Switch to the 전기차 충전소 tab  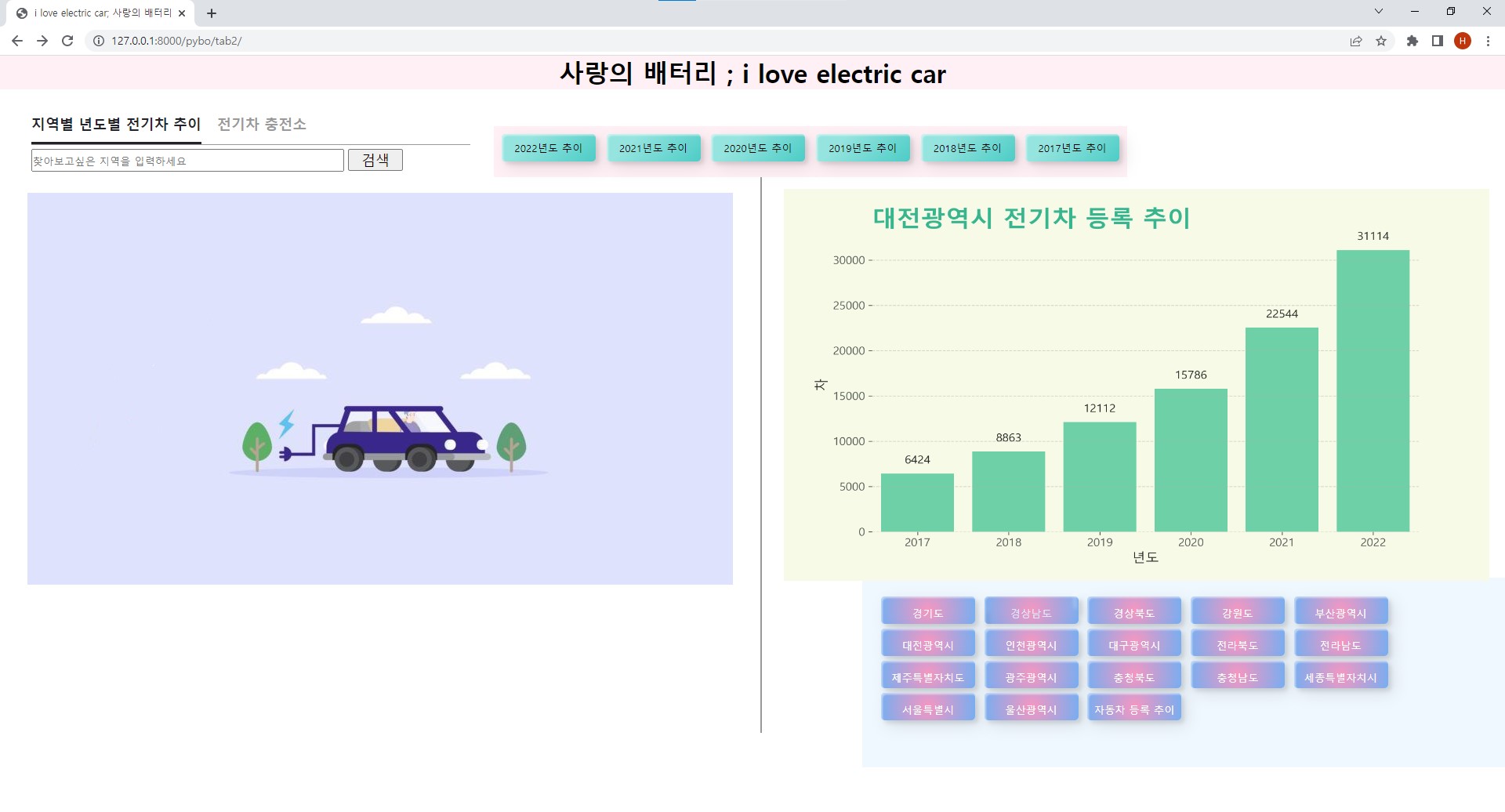262,124
